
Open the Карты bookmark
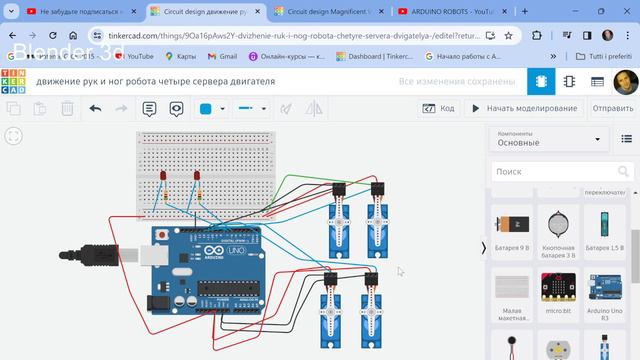(x=181, y=56)
